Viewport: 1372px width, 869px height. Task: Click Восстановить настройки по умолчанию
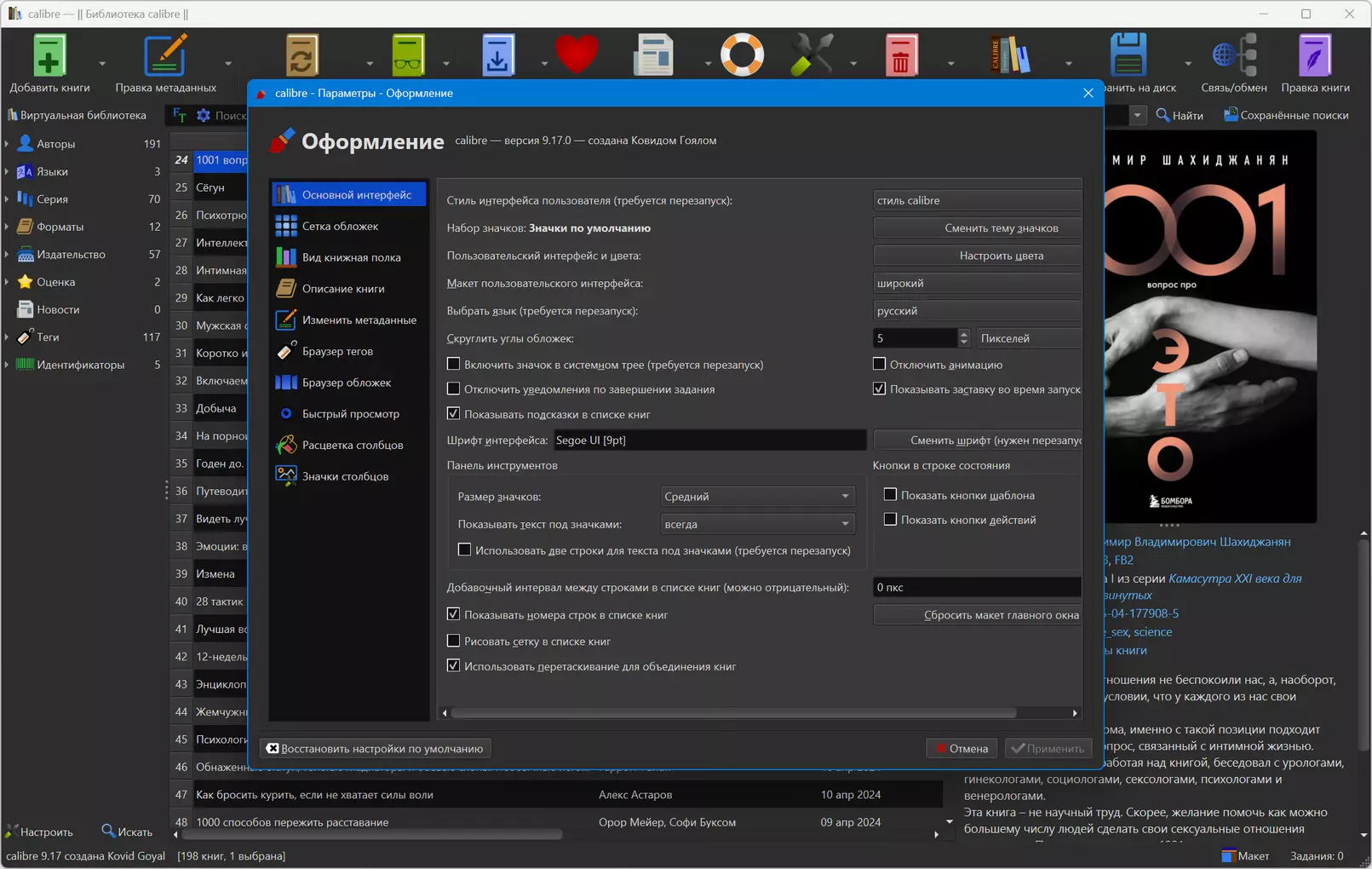376,748
